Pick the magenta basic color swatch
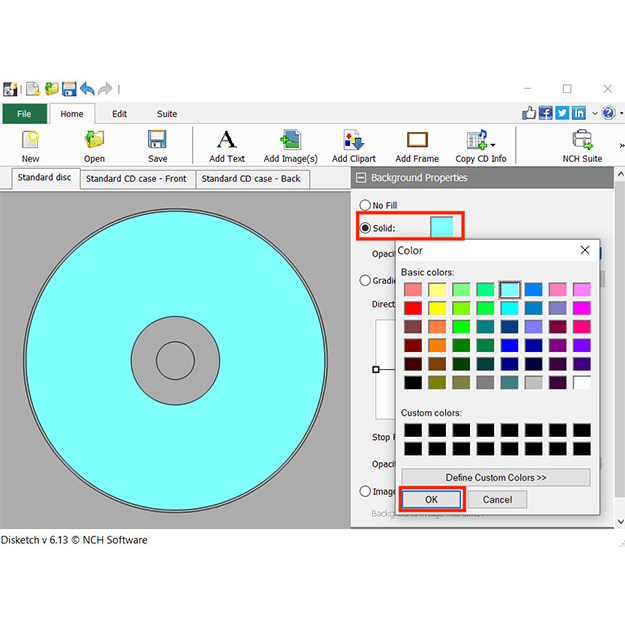The image size is (625, 625). click(x=582, y=308)
